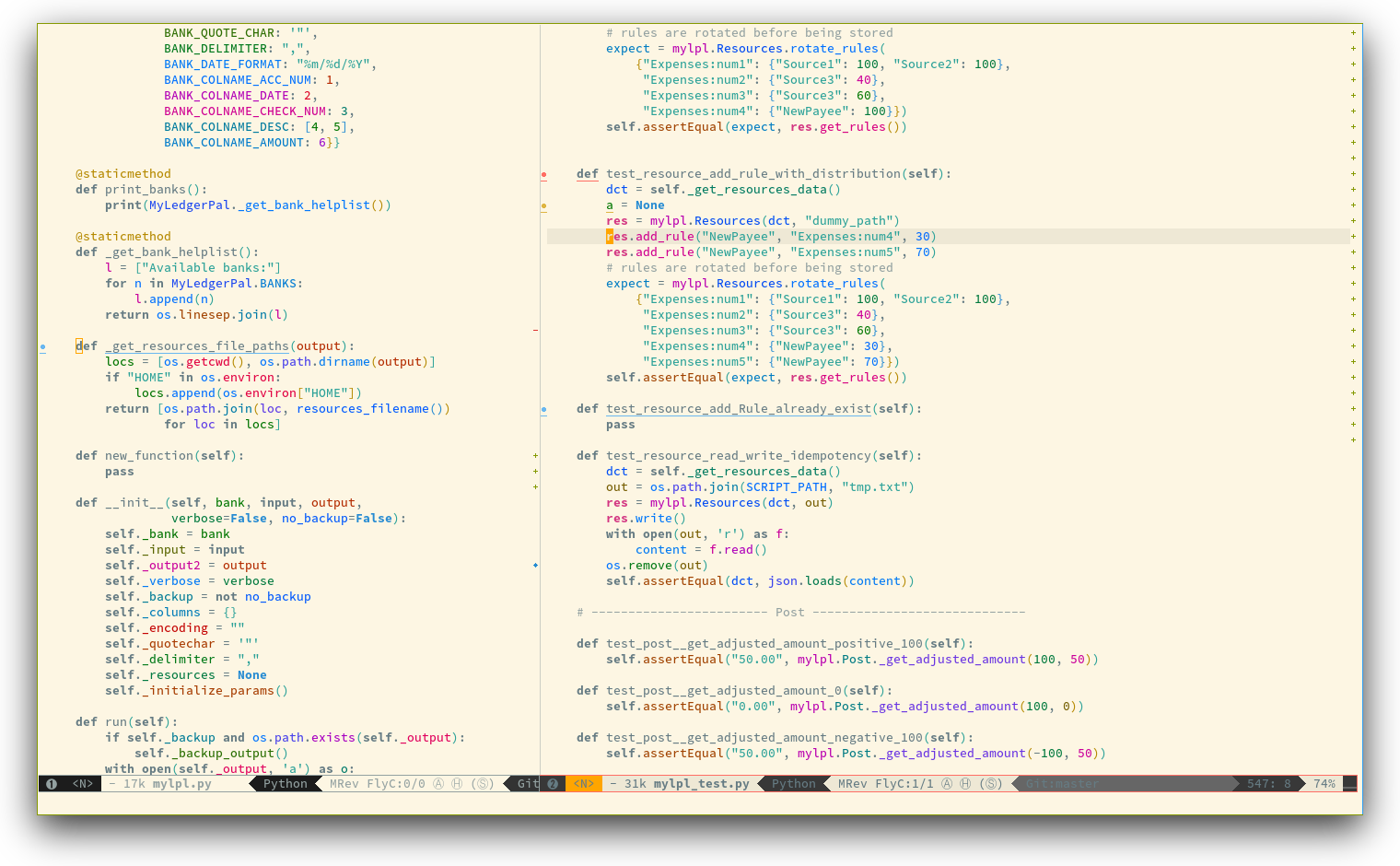Open Python major mode menu in right modeline
The height and width of the screenshot is (866, 1400).
coord(793,784)
